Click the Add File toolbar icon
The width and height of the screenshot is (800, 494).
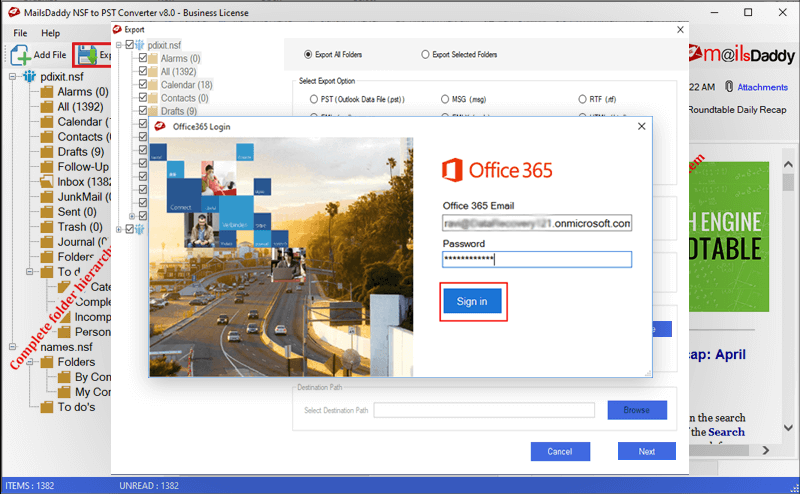[x=20, y=55]
